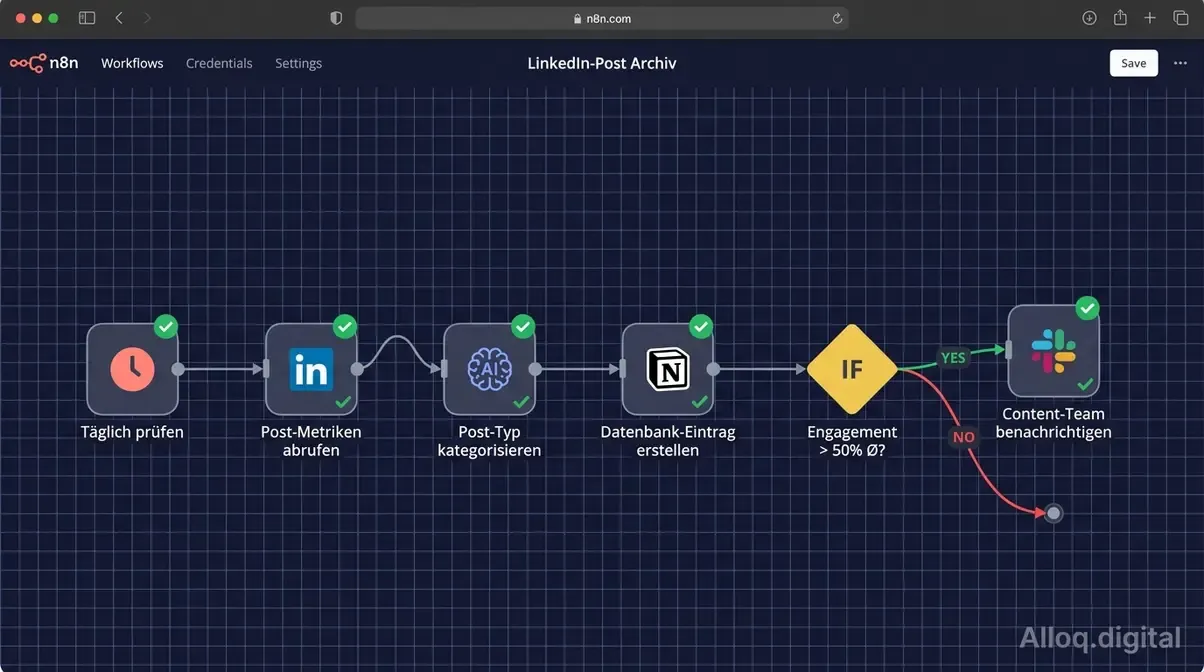The height and width of the screenshot is (672, 1204).
Task: Open the Safari share menu
Action: [x=1120, y=18]
